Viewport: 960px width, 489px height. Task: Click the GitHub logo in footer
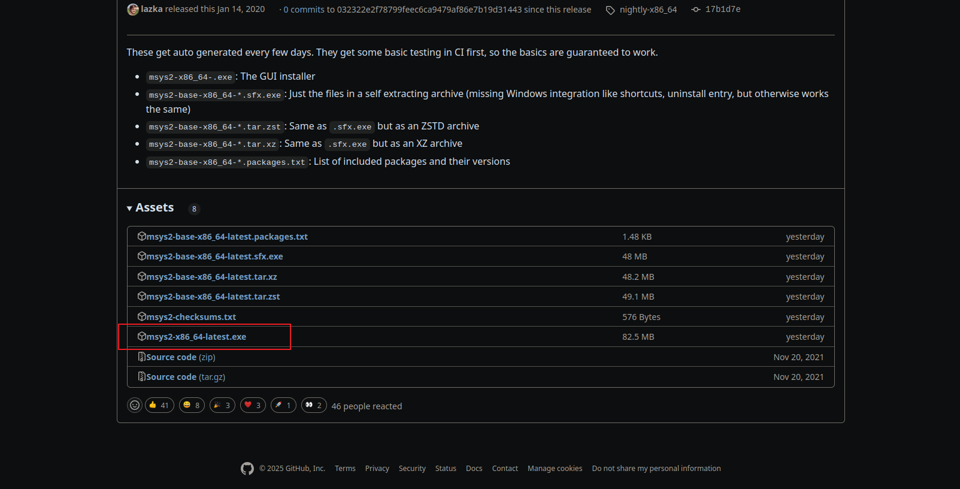[247, 468]
